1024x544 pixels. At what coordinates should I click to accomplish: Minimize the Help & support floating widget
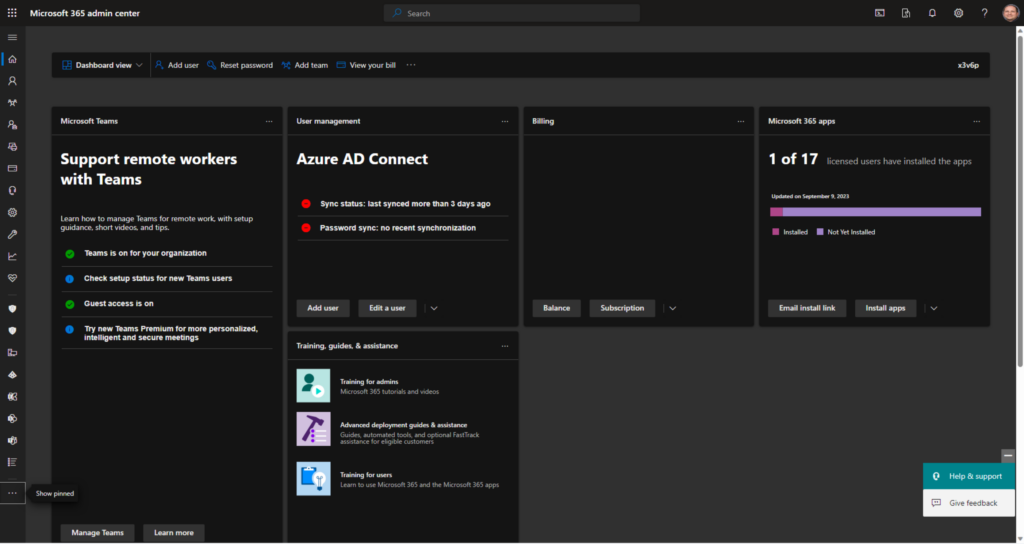tap(1008, 456)
